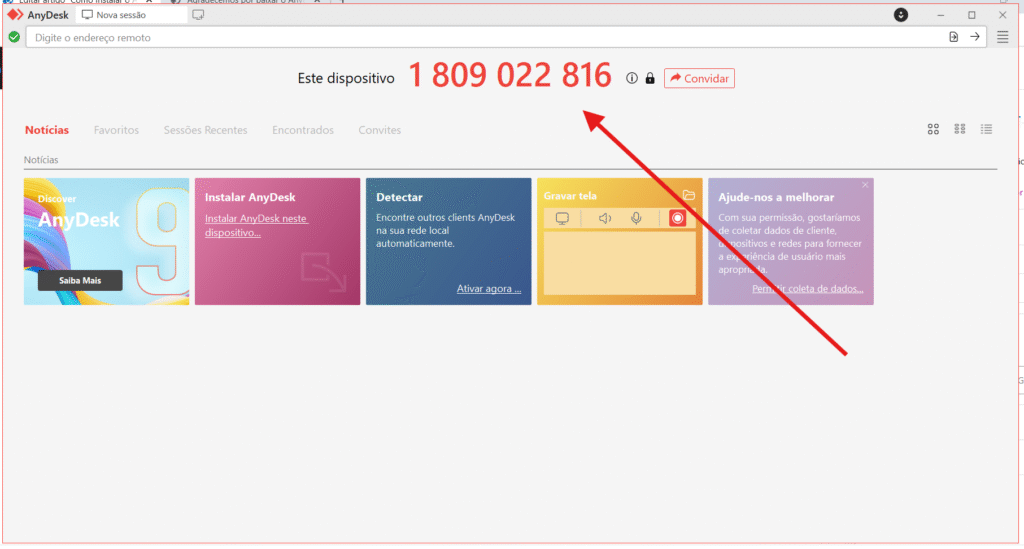Toggle speaker audio in Gravar tela card
The height and width of the screenshot is (549, 1024).
tap(604, 218)
